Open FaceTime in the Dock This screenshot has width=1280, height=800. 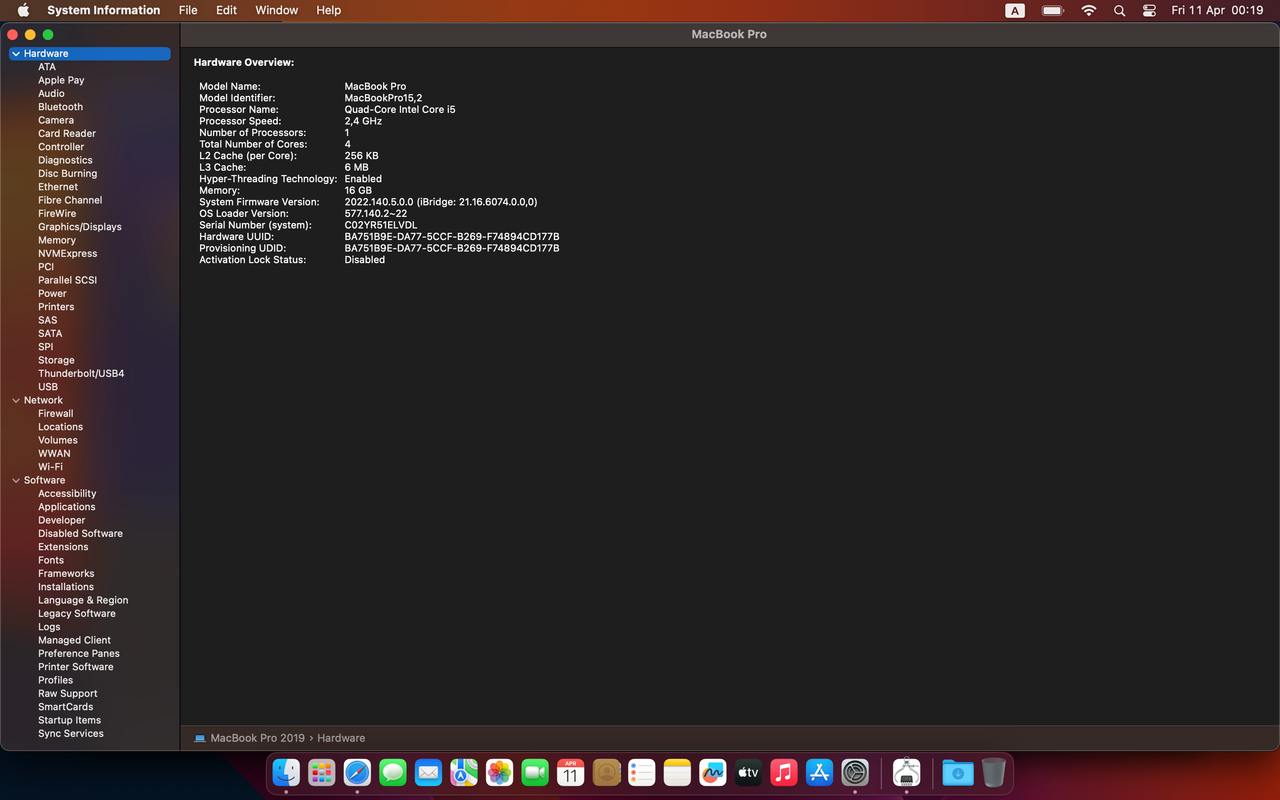[x=535, y=772]
